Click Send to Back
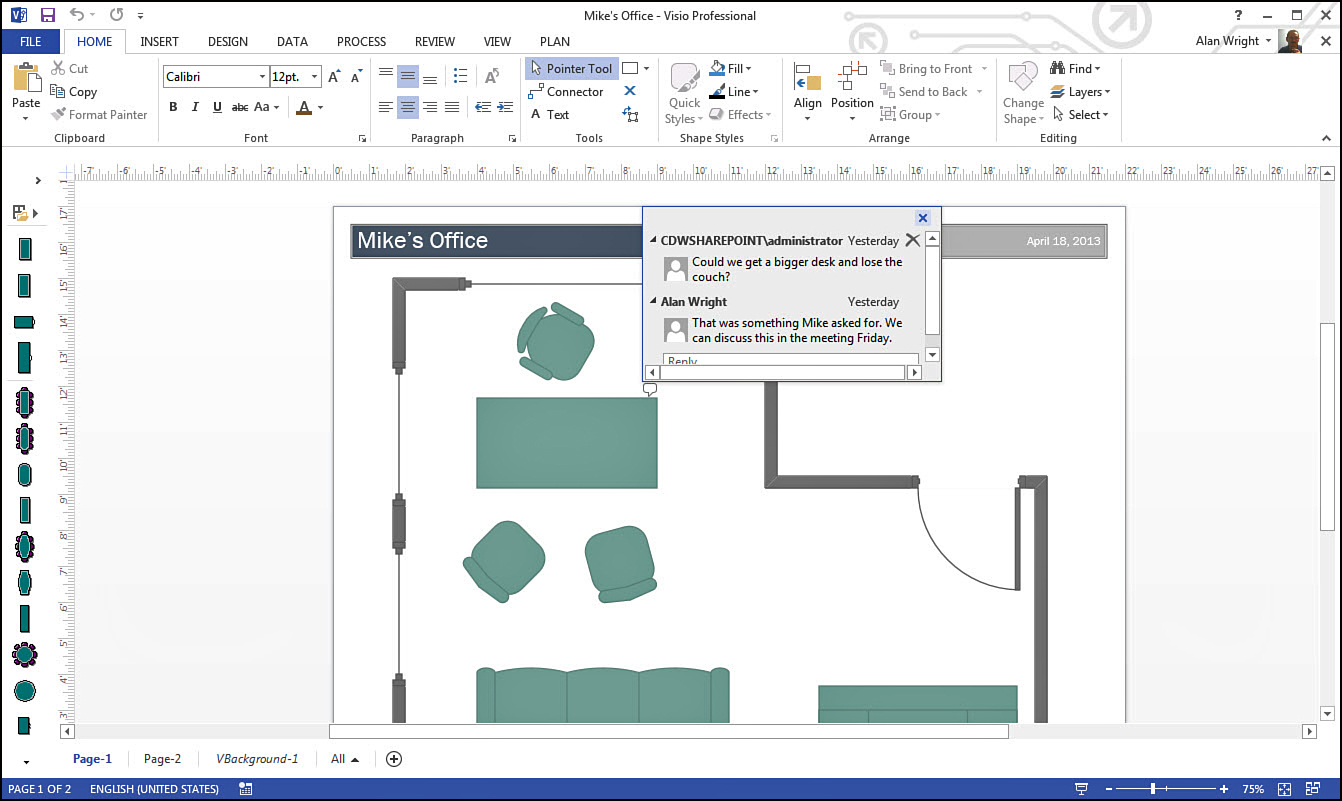The height and width of the screenshot is (801, 1342). pyautogui.click(x=932, y=92)
